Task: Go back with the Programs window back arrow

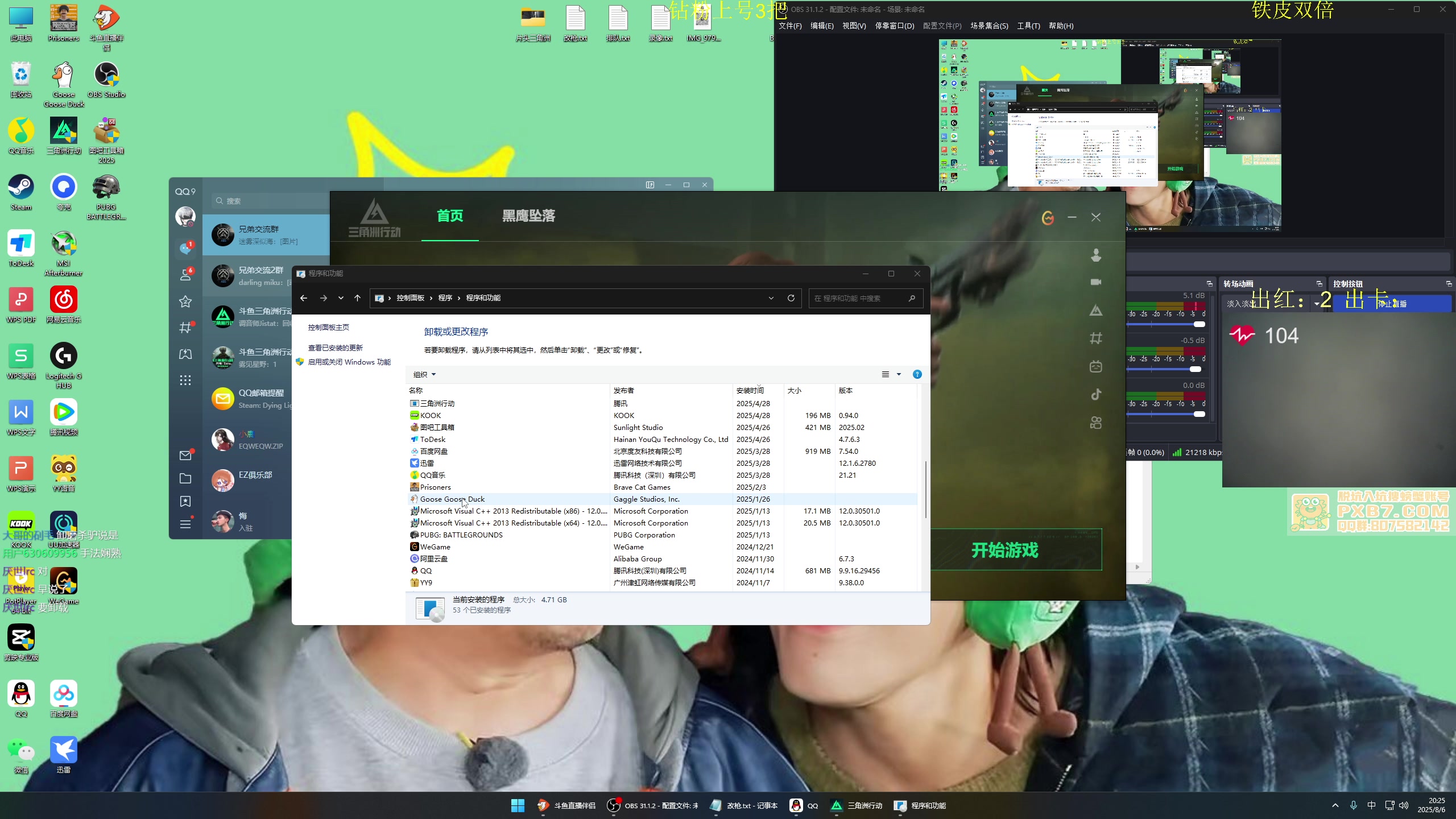Action: pyautogui.click(x=304, y=298)
